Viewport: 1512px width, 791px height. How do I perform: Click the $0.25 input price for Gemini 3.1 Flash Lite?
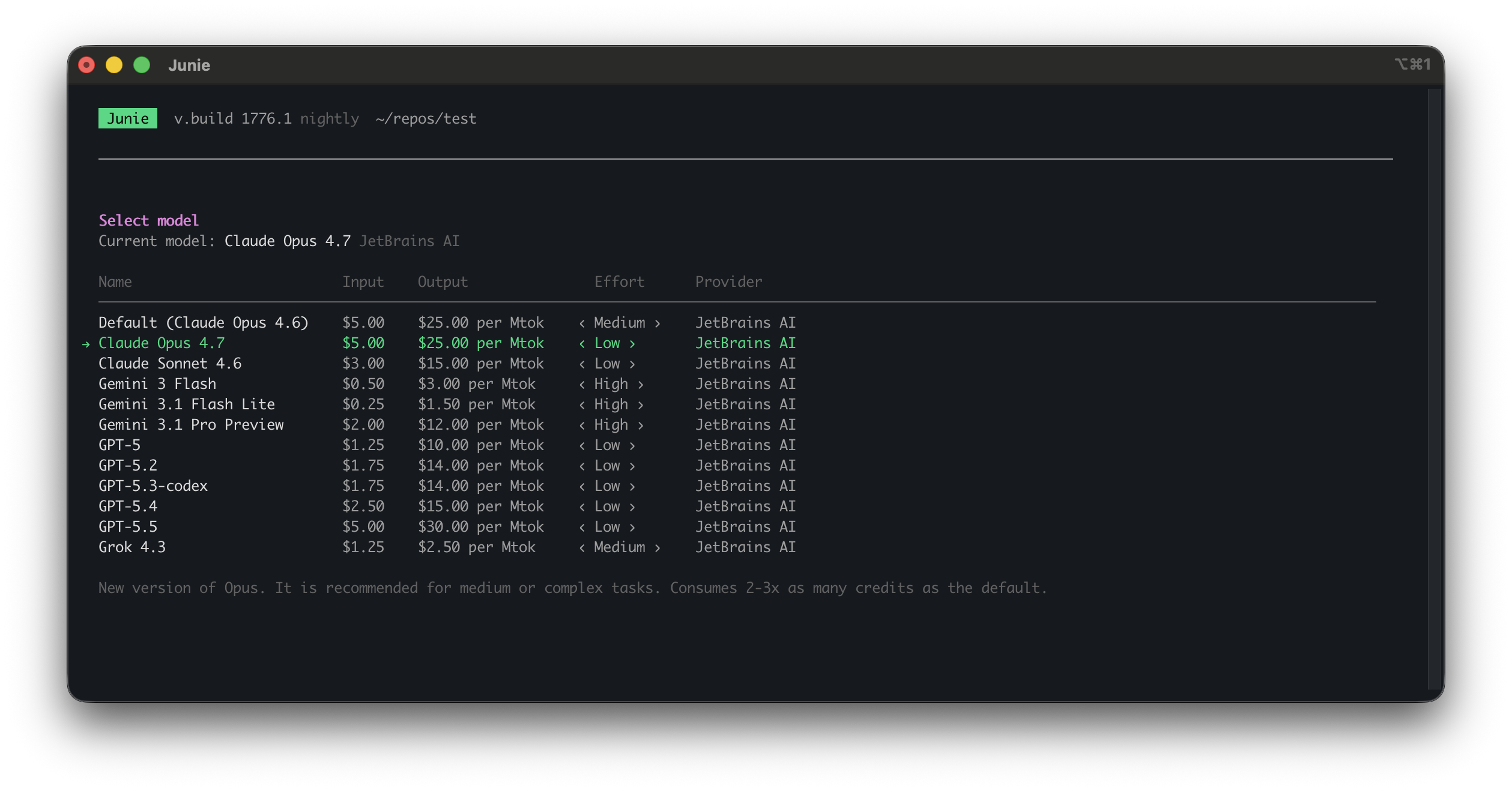click(363, 405)
